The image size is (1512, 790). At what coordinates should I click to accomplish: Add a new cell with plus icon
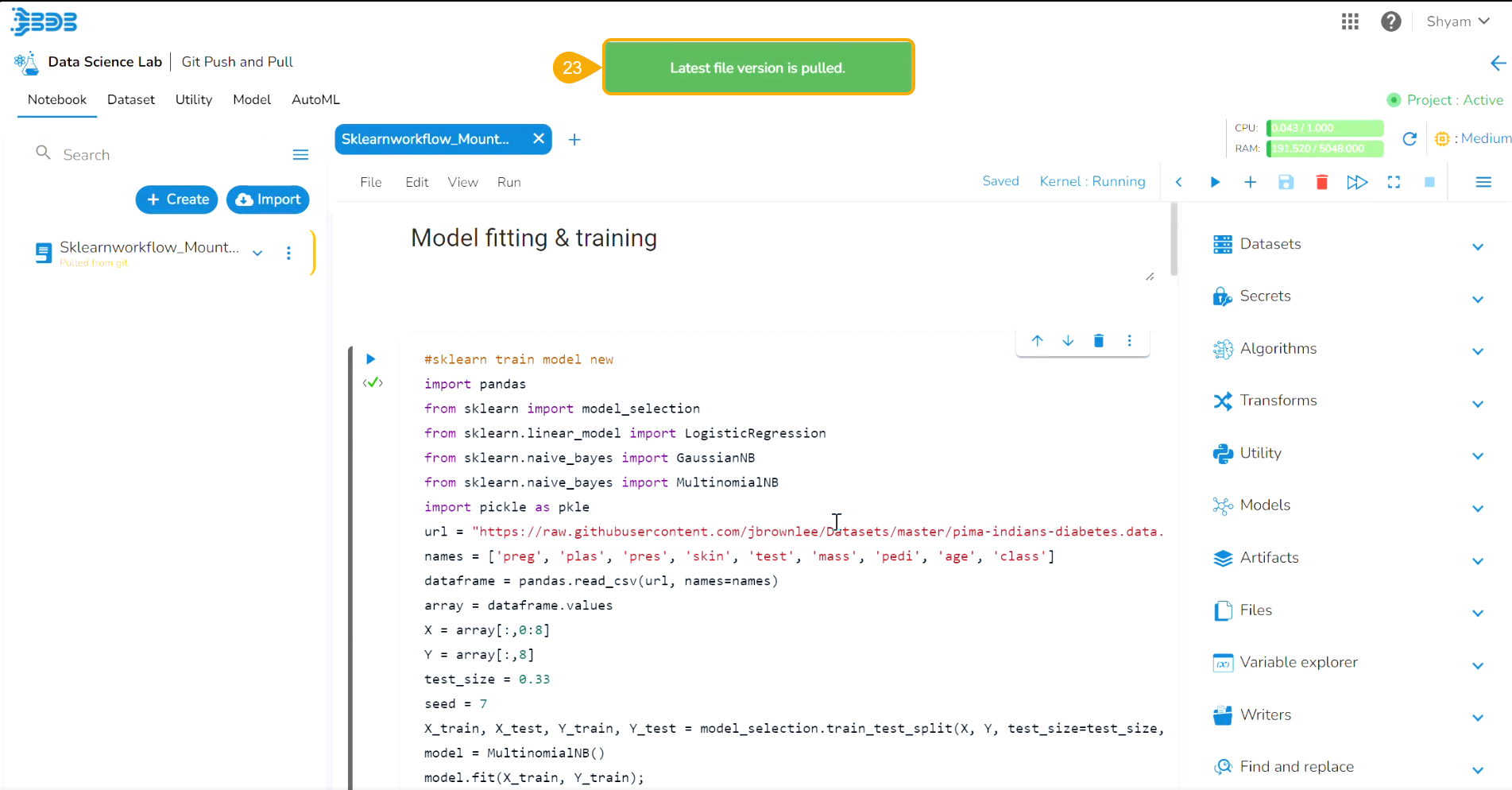tap(1250, 183)
